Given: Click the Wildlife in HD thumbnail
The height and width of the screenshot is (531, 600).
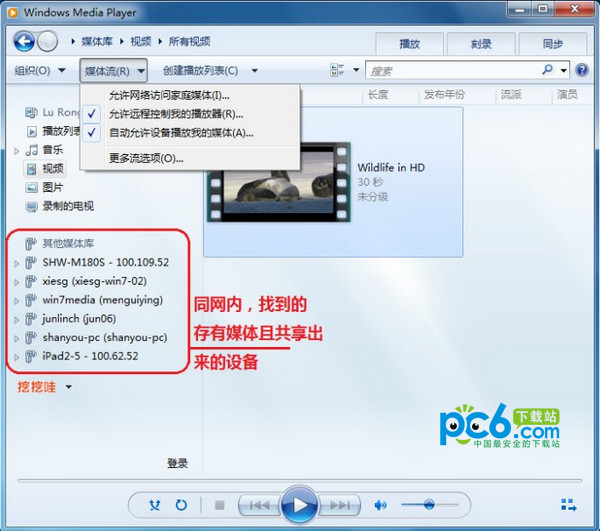Looking at the screenshot, I should pyautogui.click(x=279, y=184).
